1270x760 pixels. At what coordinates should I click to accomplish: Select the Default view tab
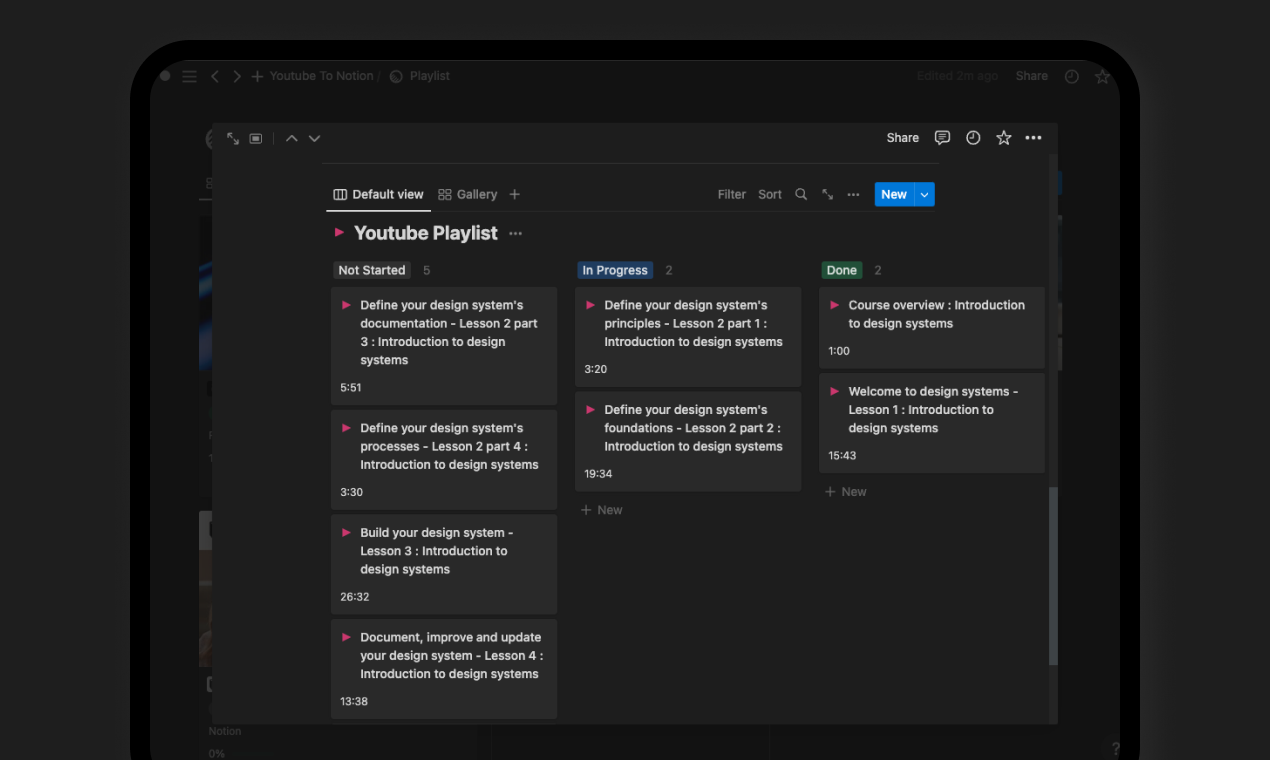[379, 194]
